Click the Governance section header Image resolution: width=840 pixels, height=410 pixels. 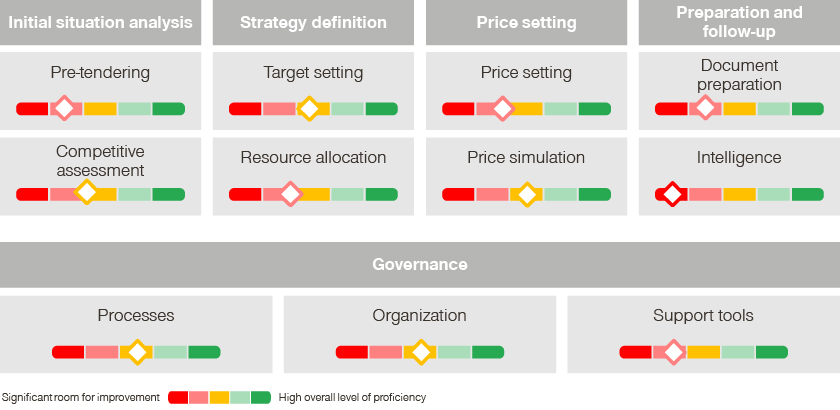click(x=420, y=265)
